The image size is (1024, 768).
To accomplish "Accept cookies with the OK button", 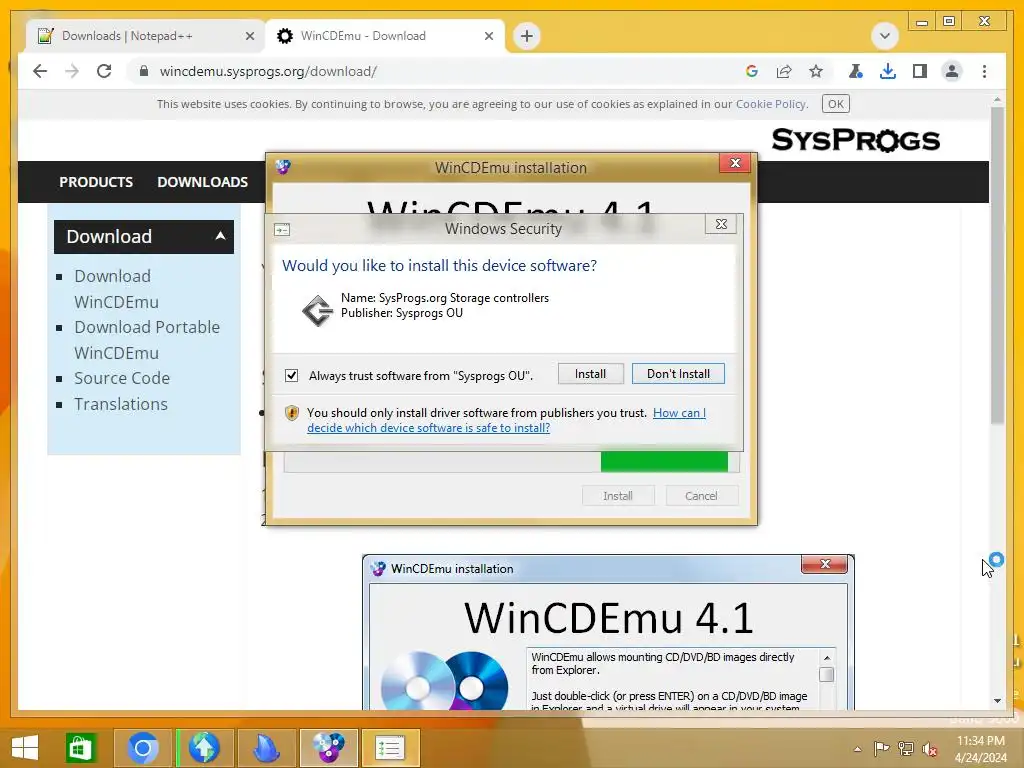I will coord(836,104).
